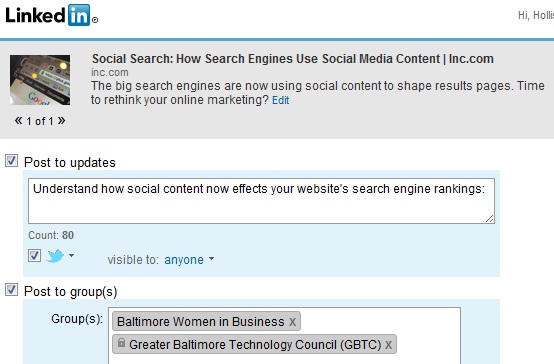Image resolution: width=554 pixels, height=364 pixels.
Task: Open the Social Search article title
Action: point(293,59)
